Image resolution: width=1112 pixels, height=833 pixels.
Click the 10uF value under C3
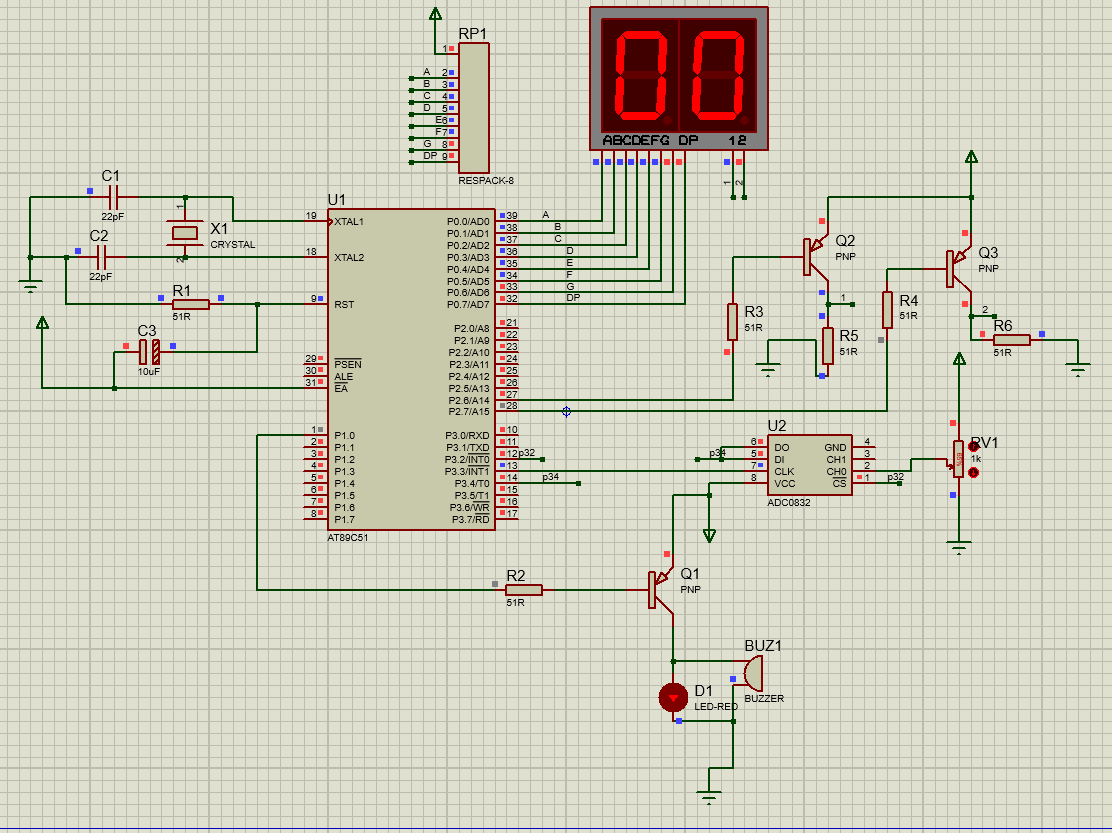pos(149,371)
